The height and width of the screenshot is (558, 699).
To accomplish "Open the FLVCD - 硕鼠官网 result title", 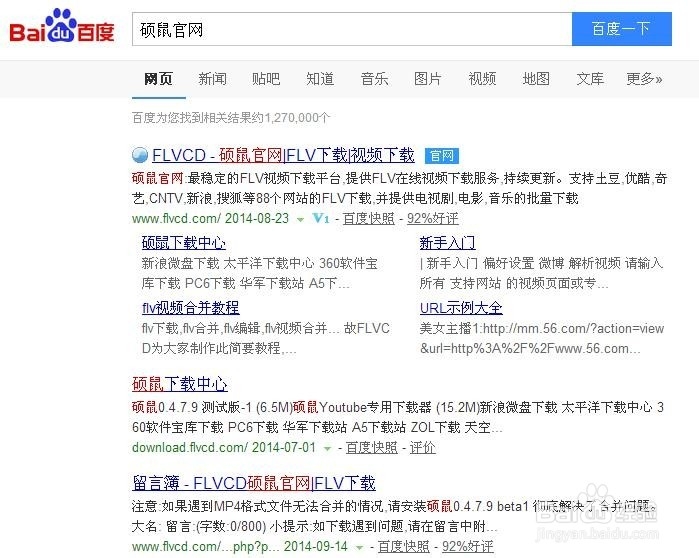I will (x=283, y=156).
